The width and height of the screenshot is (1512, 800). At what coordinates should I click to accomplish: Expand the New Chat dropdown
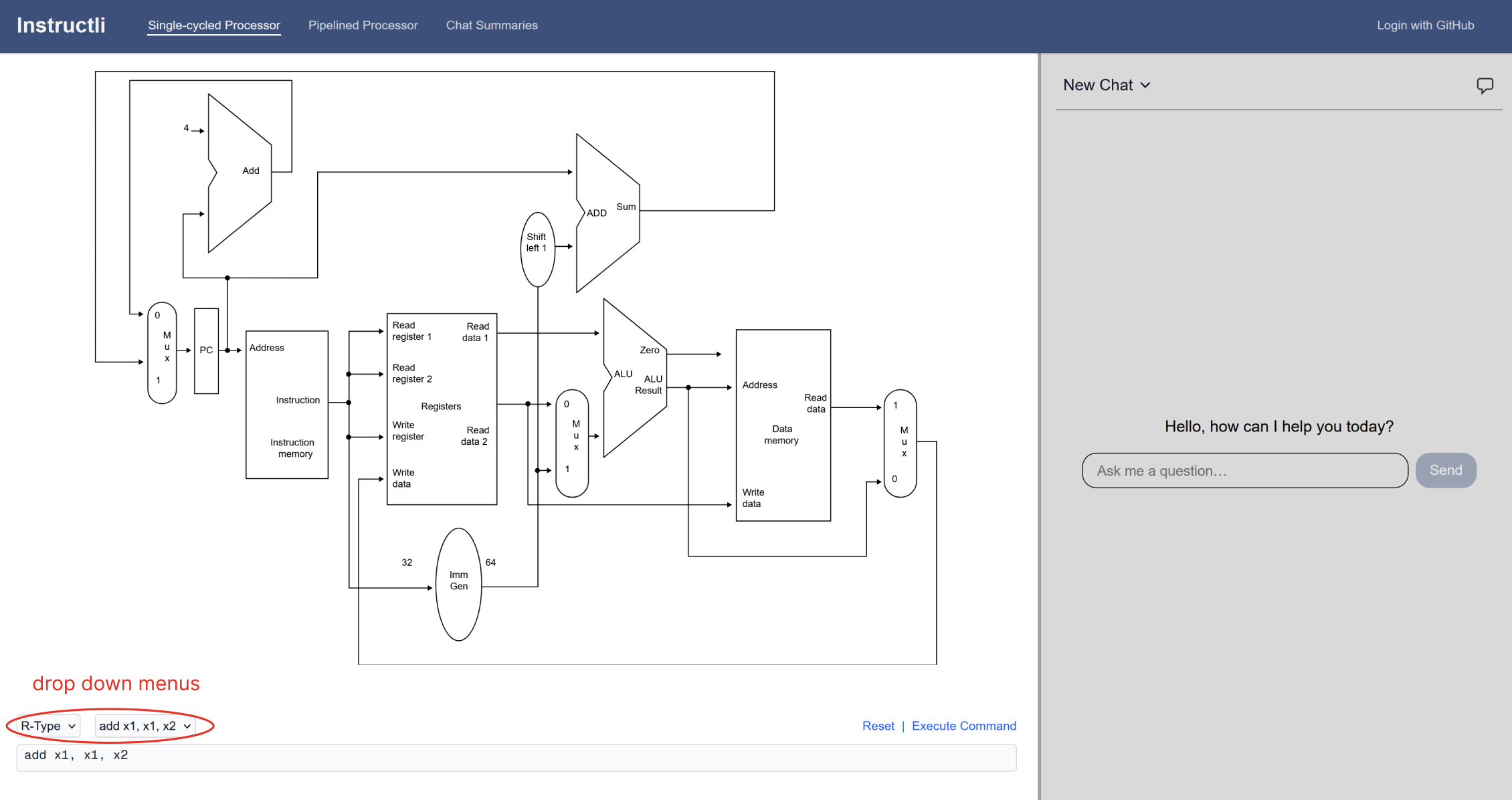[1107, 85]
